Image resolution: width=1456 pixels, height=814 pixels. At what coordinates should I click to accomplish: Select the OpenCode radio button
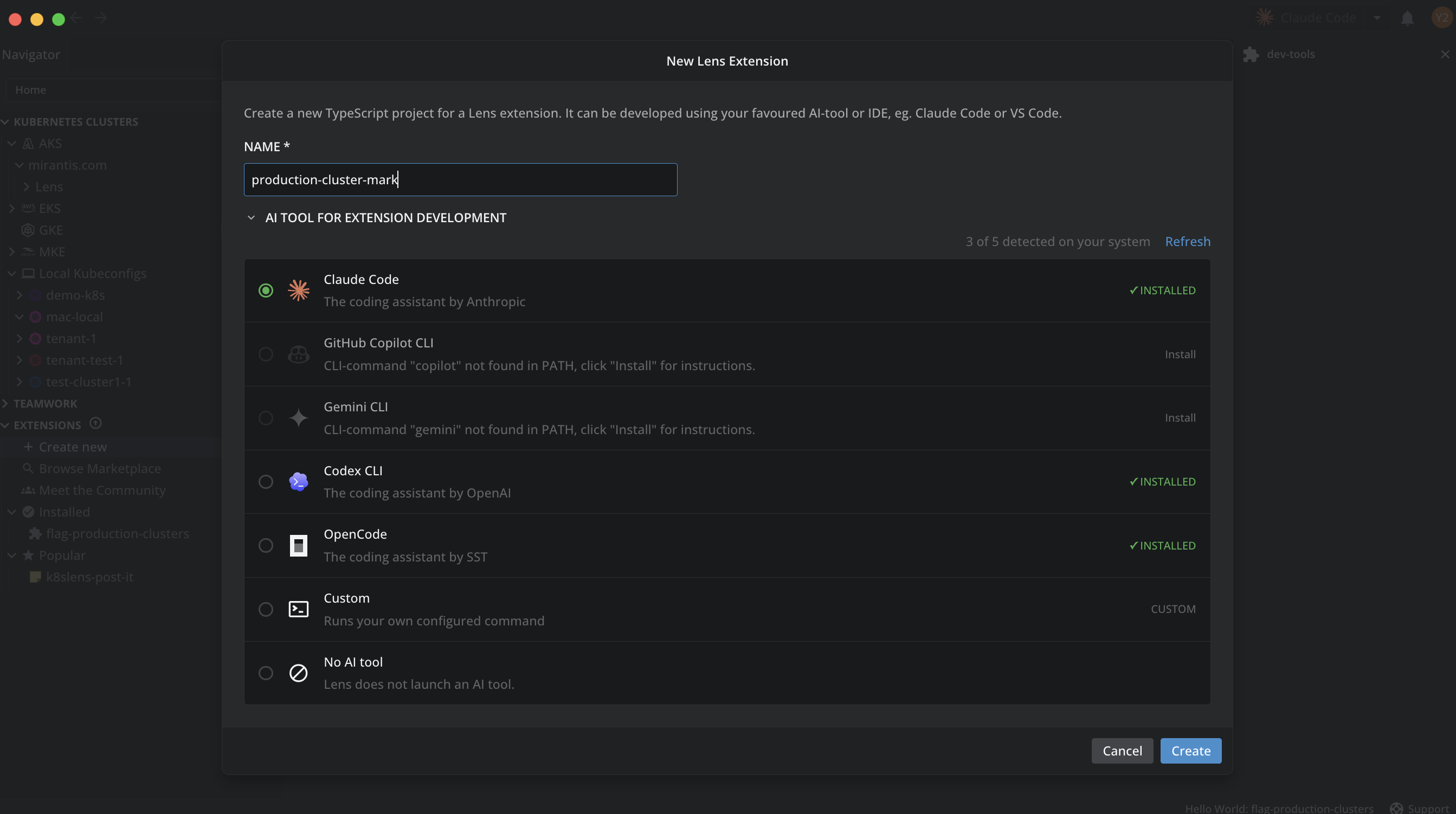266,546
